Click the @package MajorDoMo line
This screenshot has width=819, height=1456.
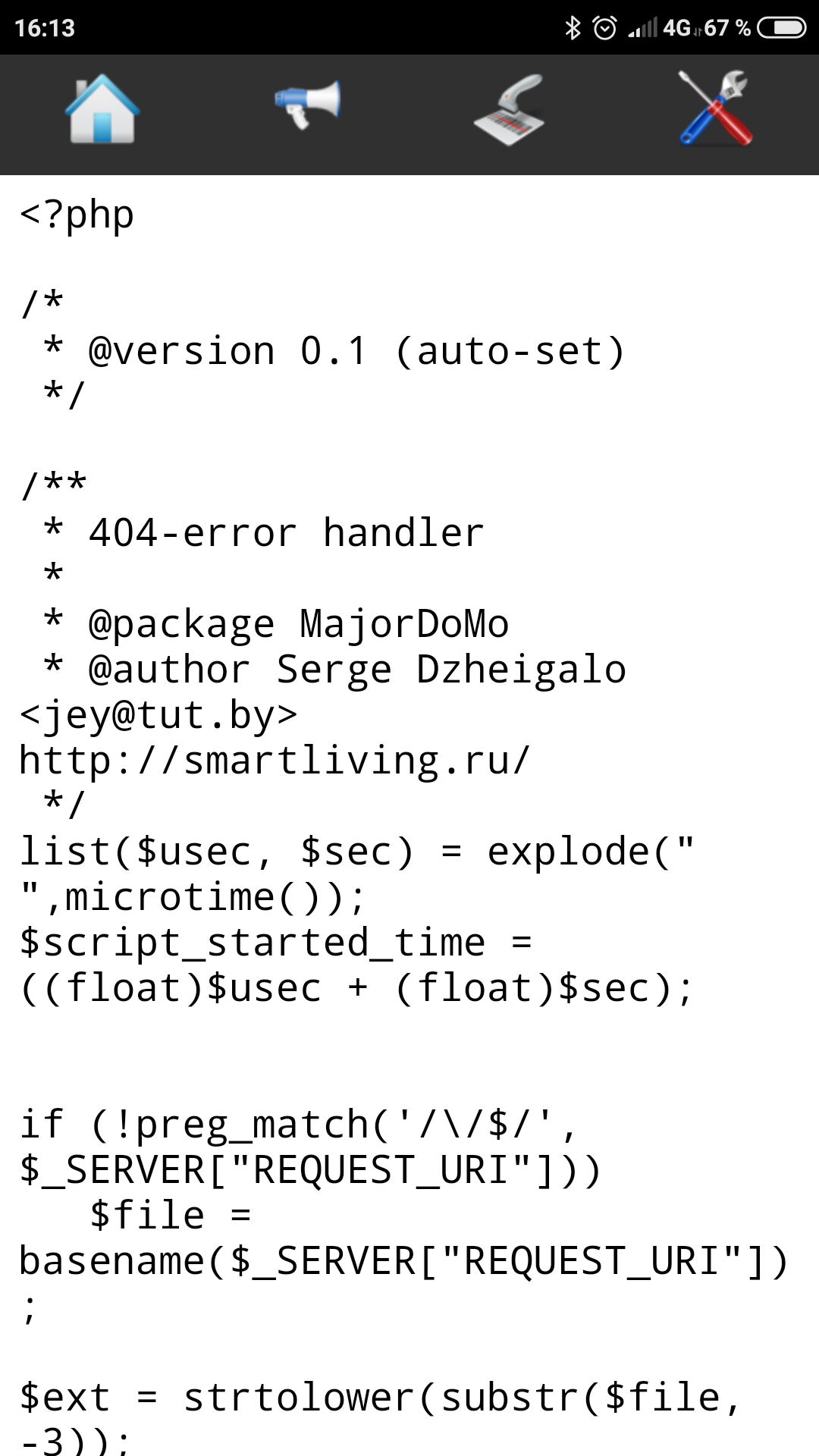[298, 624]
